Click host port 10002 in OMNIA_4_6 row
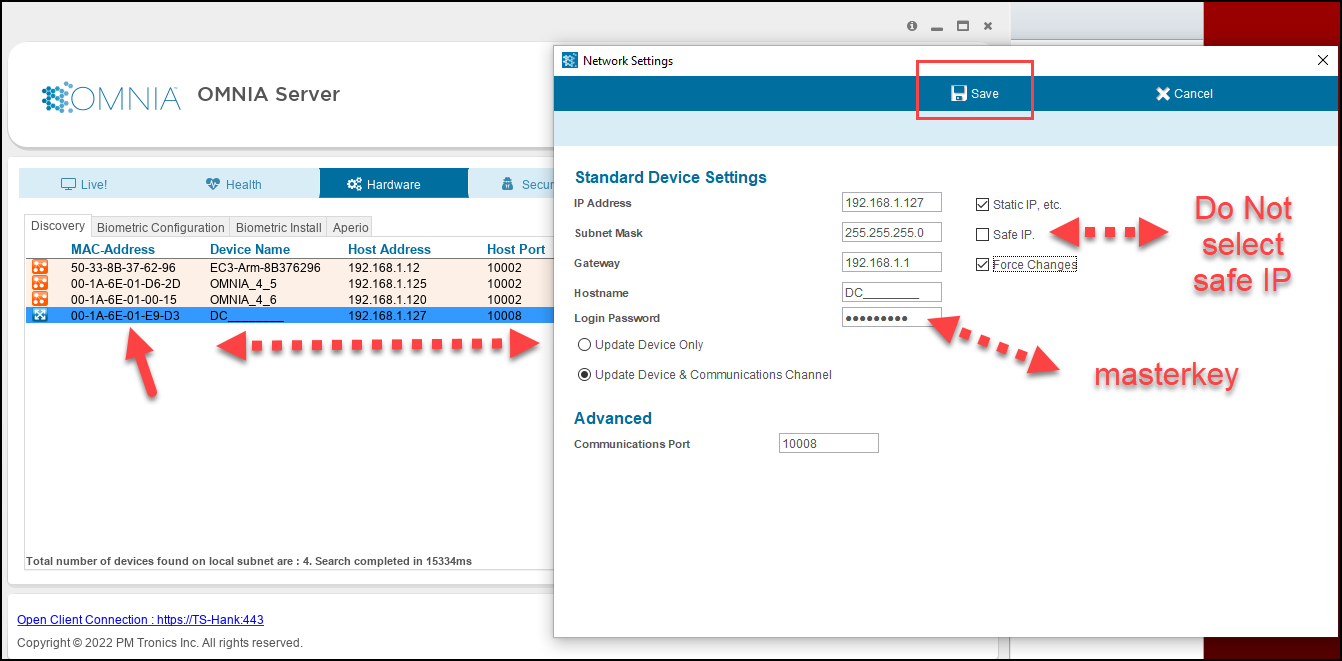Screen dimensions: 1342x661 [x=505, y=299]
